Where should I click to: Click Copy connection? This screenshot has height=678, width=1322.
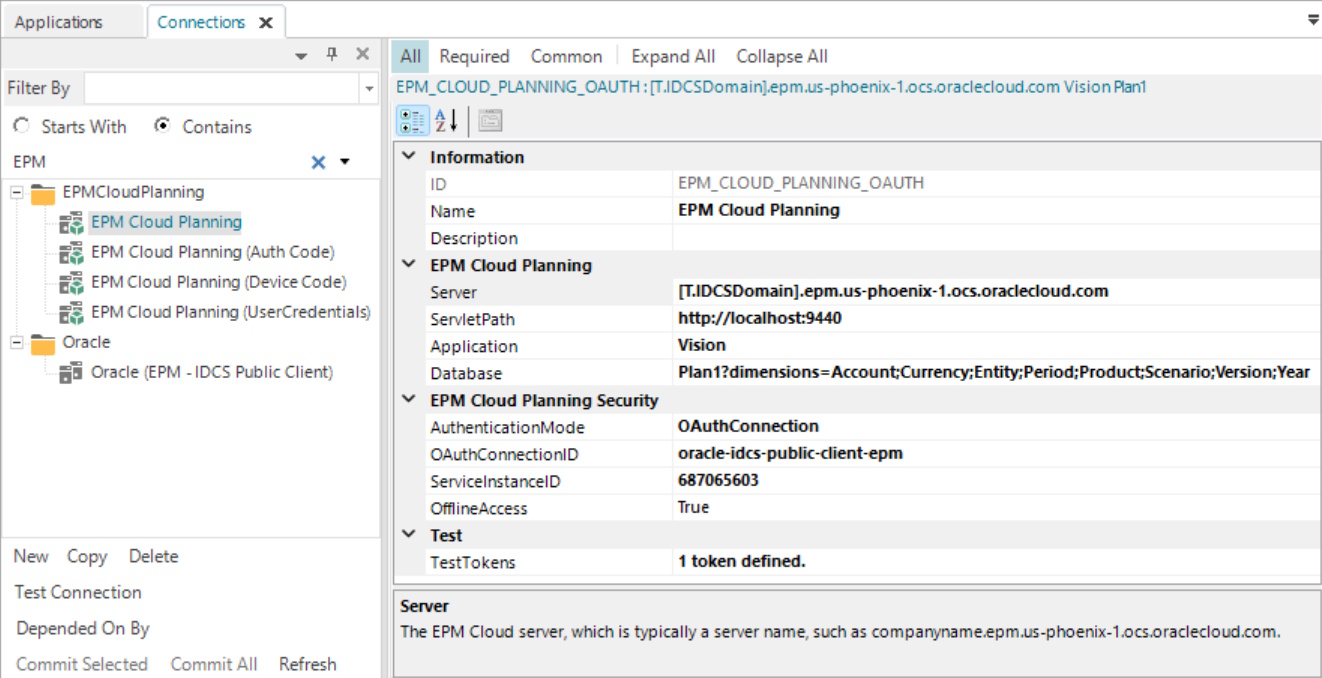[x=87, y=556]
